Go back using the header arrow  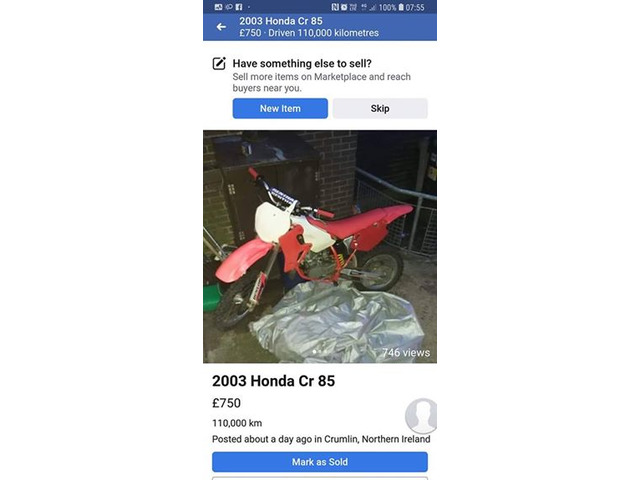[221, 27]
